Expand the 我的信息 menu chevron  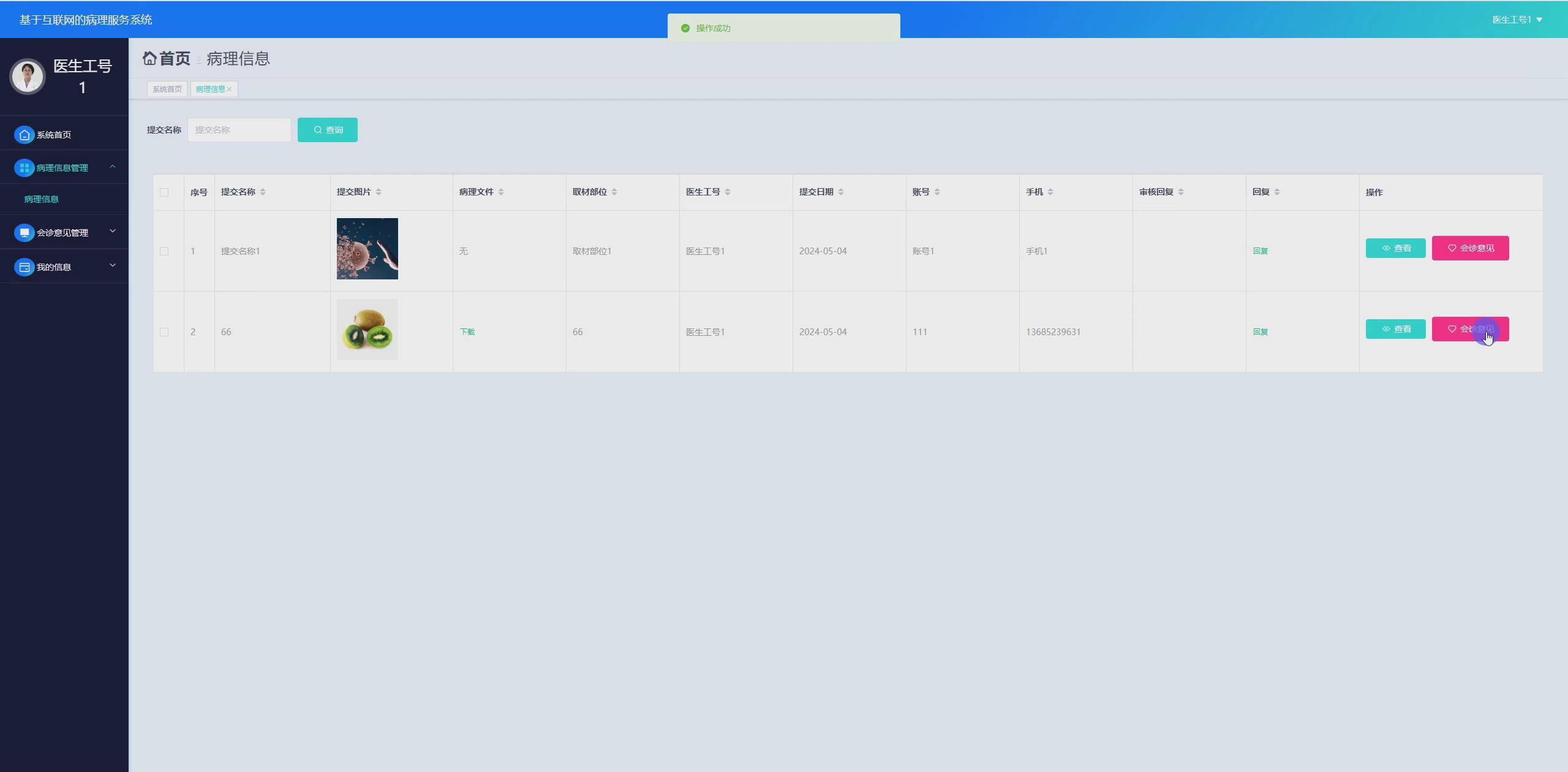(x=113, y=266)
